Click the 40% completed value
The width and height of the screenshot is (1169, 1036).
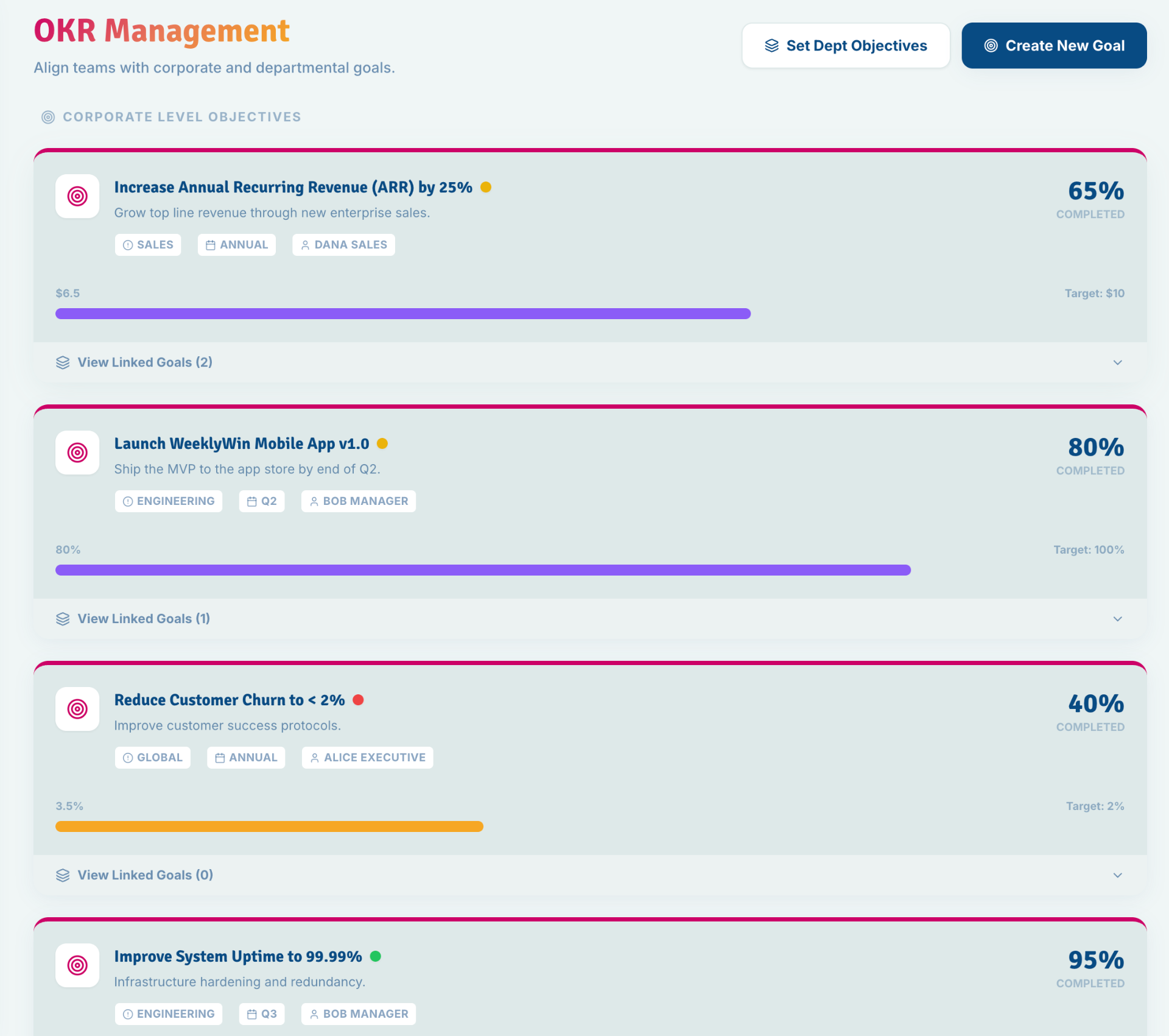pyautogui.click(x=1096, y=703)
